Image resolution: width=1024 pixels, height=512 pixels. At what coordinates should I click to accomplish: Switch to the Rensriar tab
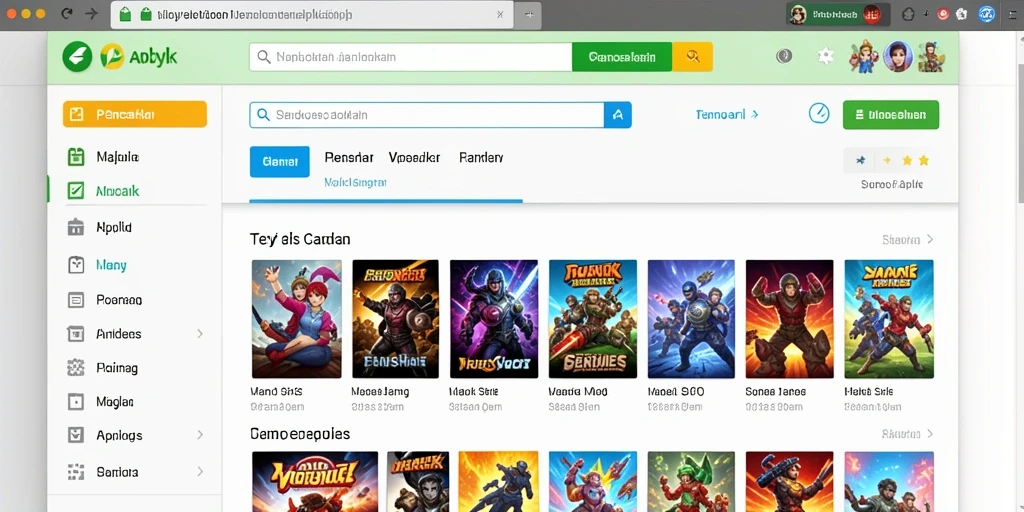click(x=349, y=157)
